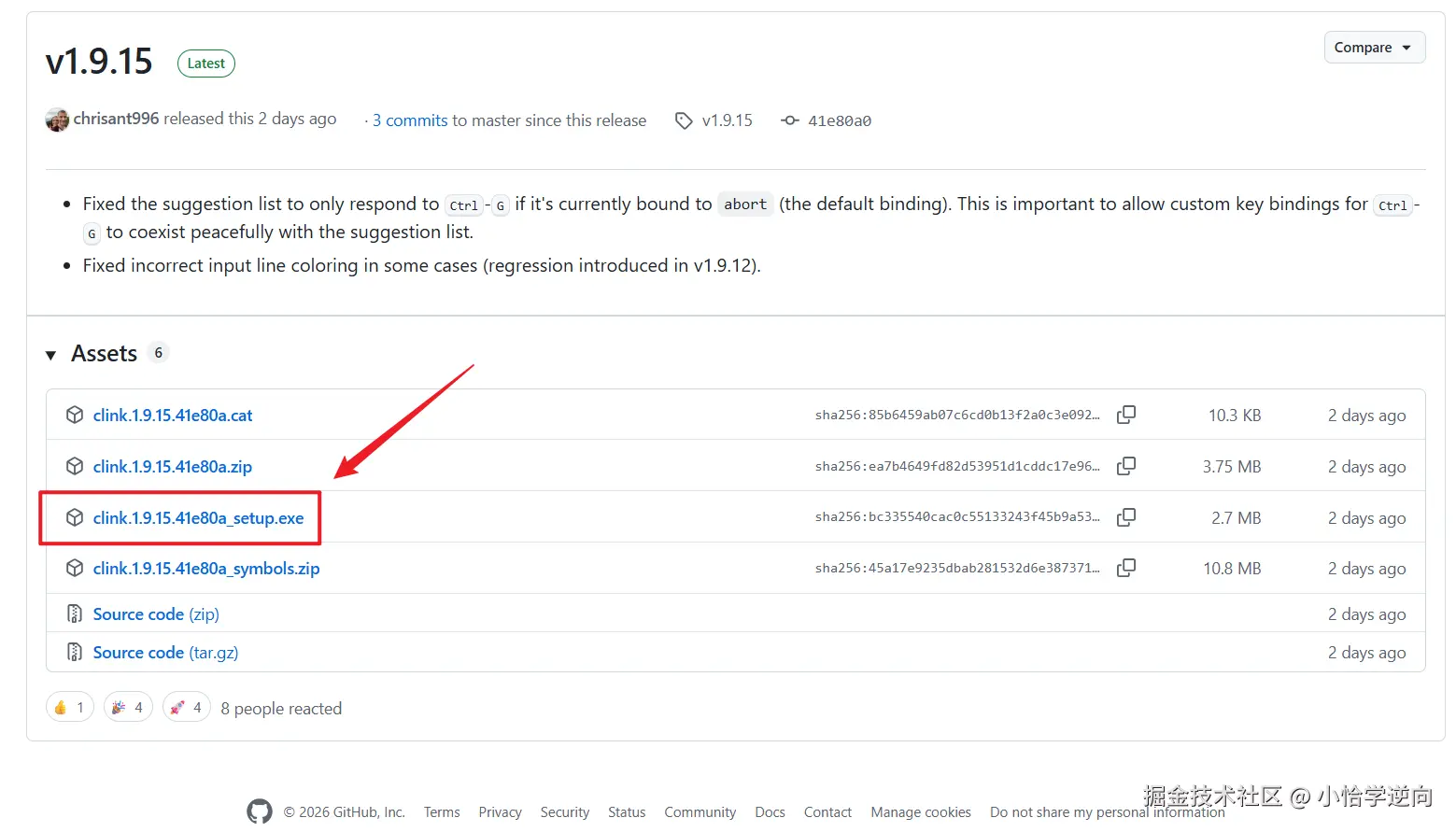Click the 8 people reacted text
1456x832 pixels.
(281, 709)
